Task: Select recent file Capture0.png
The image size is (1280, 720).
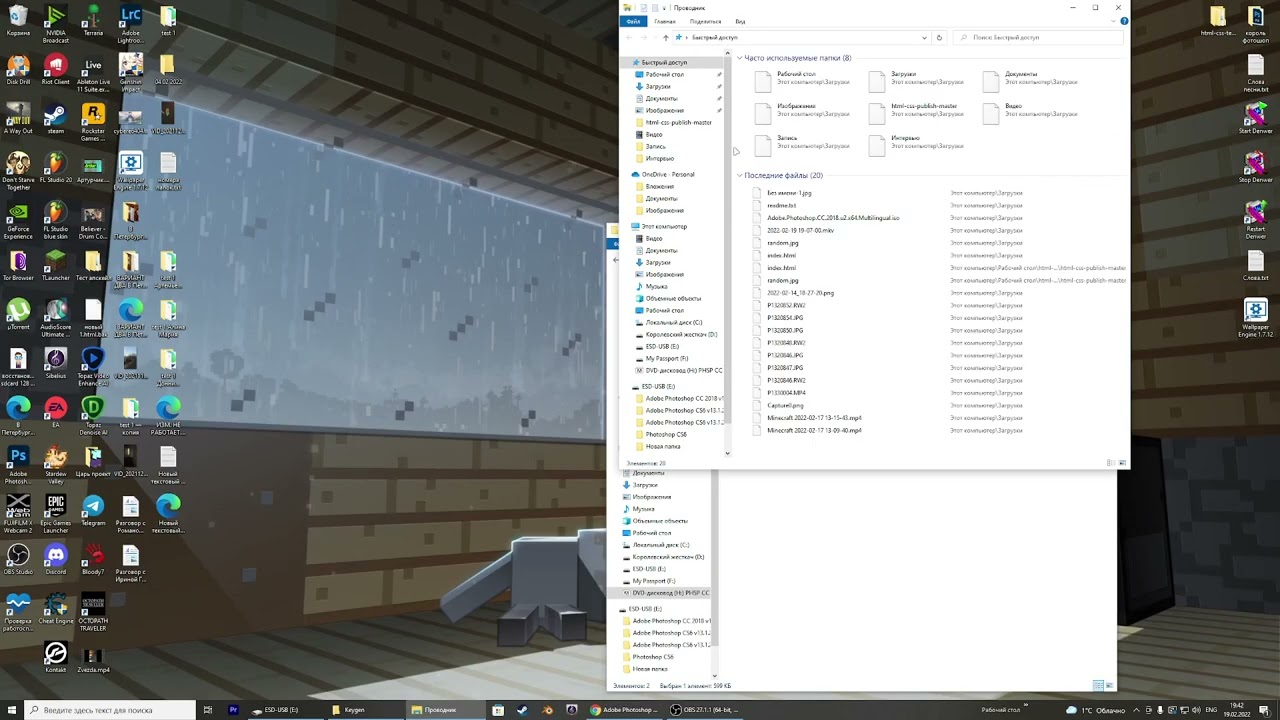Action: click(784, 405)
